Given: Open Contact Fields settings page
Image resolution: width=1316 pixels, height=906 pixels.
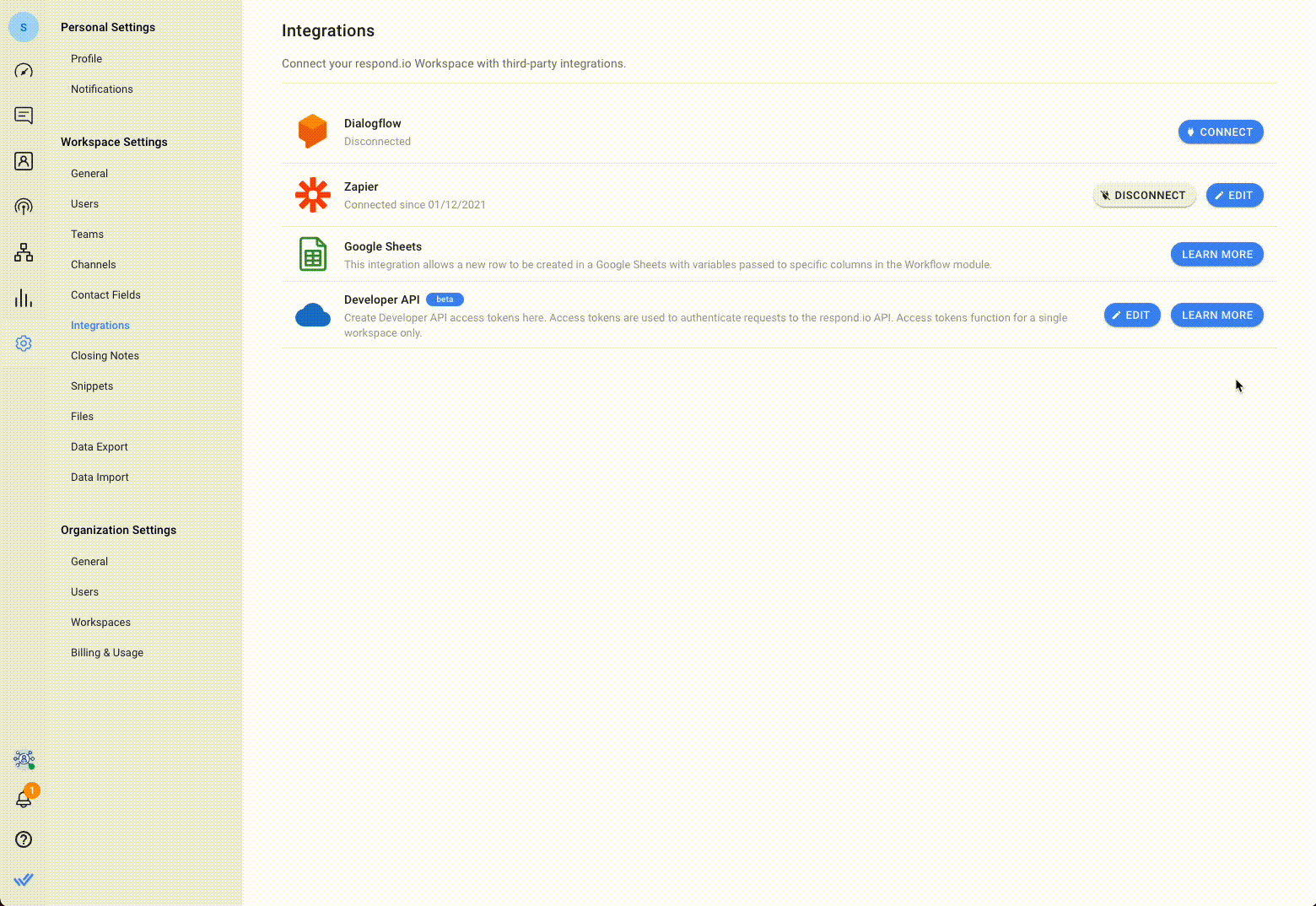Looking at the screenshot, I should click(x=105, y=295).
